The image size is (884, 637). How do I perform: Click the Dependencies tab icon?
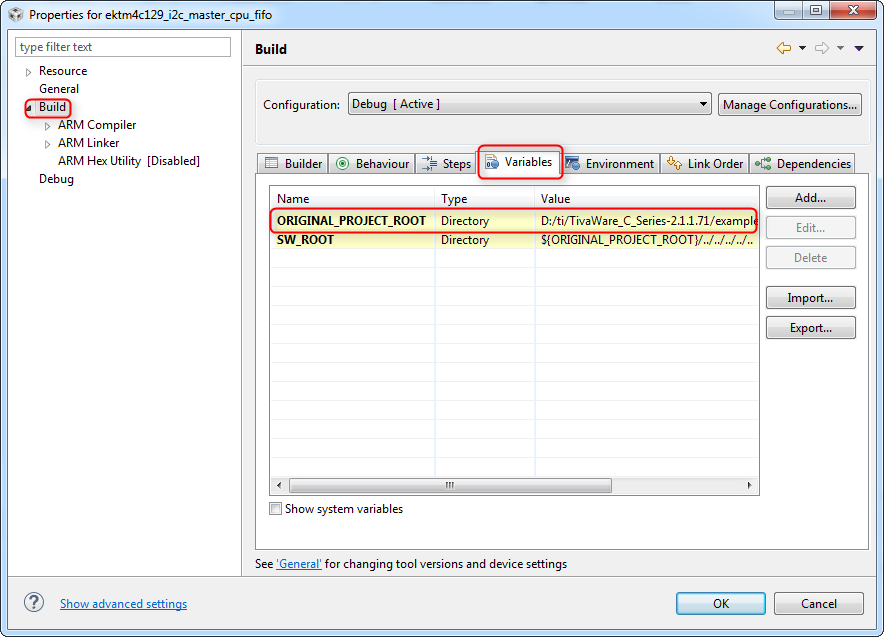[763, 163]
